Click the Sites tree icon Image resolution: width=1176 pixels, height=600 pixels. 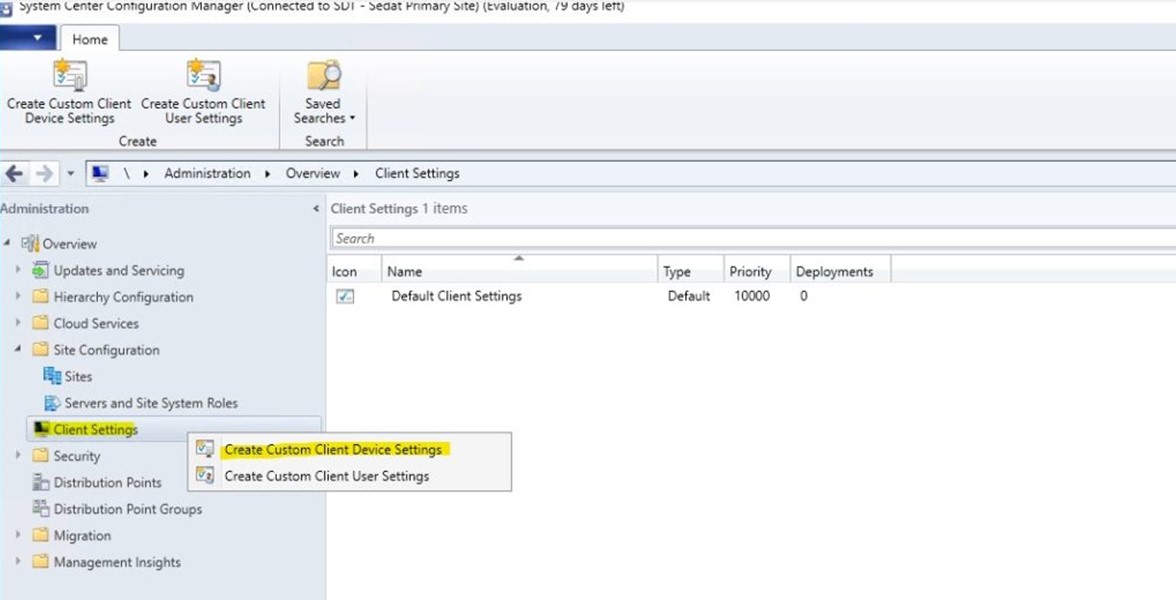[x=52, y=376]
